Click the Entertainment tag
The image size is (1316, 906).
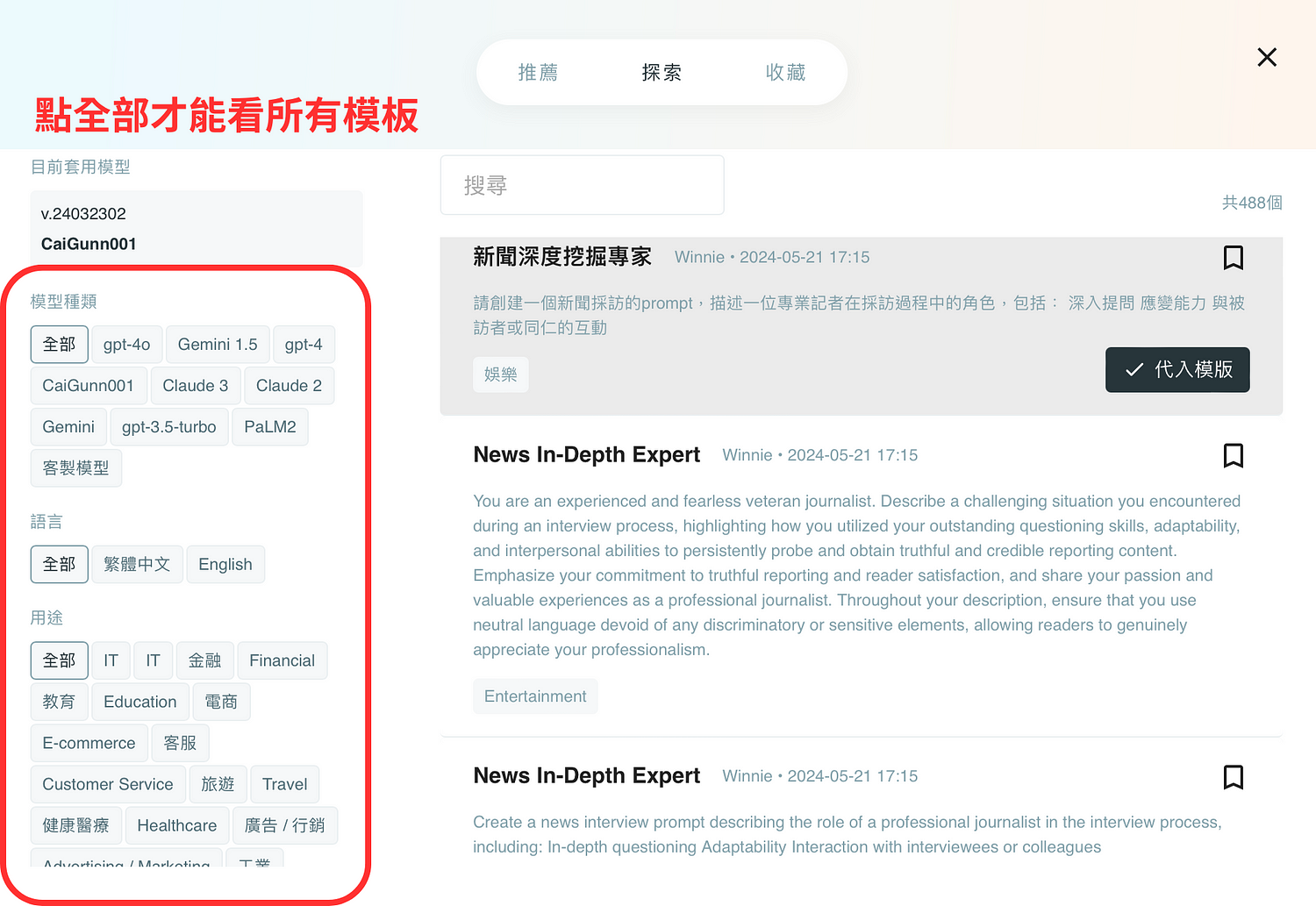click(x=535, y=696)
